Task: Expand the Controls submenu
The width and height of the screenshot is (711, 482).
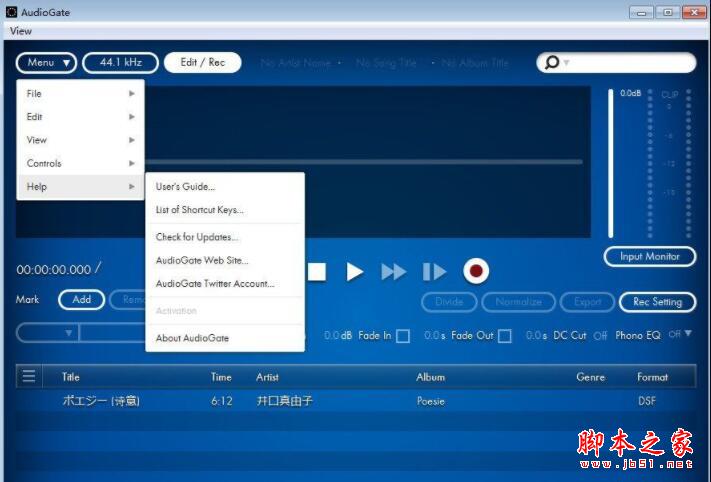Action: point(80,163)
